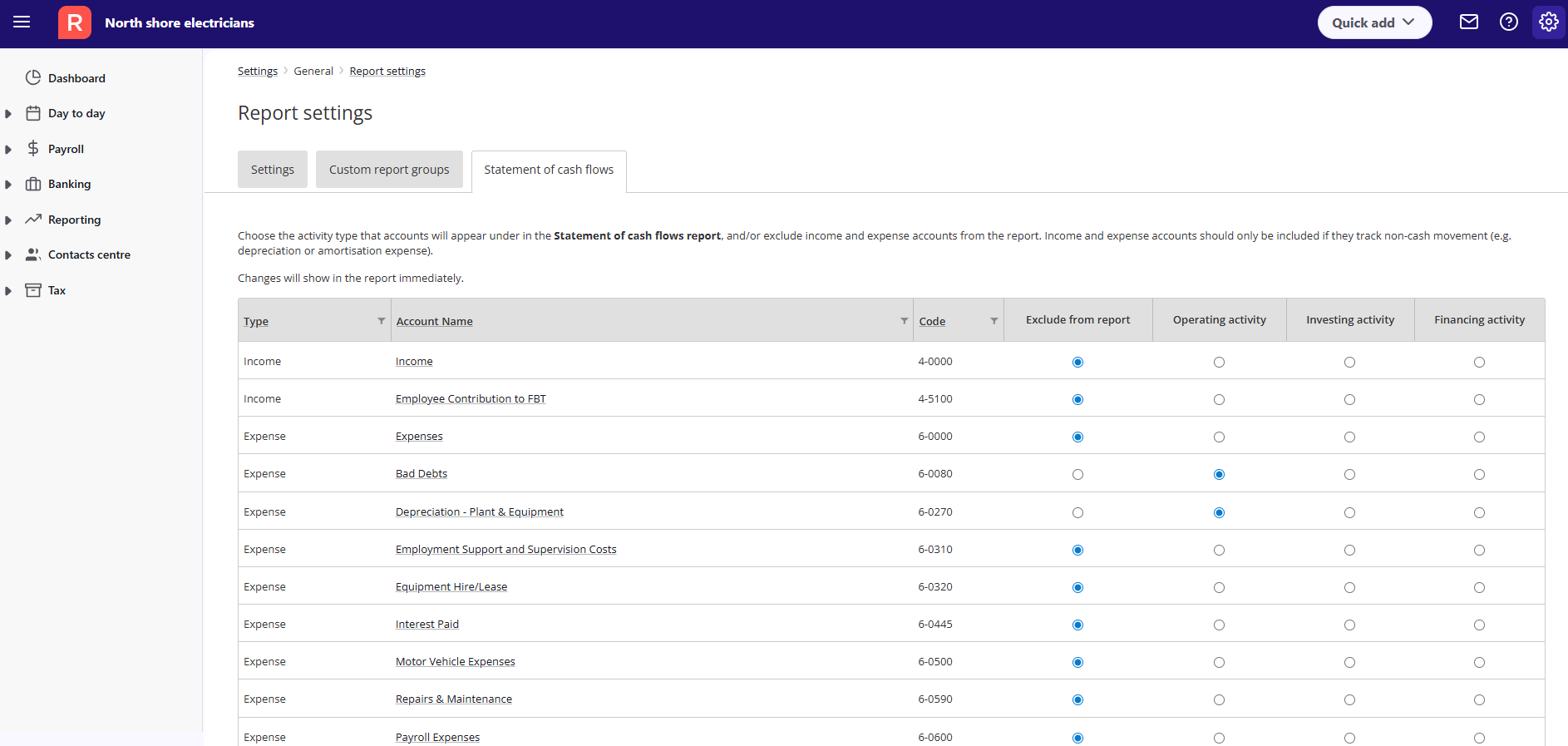Open the Type column filter icon

pos(382,321)
